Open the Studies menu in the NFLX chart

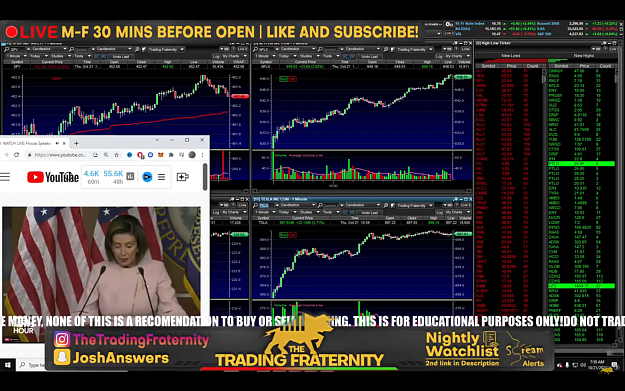[309, 56]
